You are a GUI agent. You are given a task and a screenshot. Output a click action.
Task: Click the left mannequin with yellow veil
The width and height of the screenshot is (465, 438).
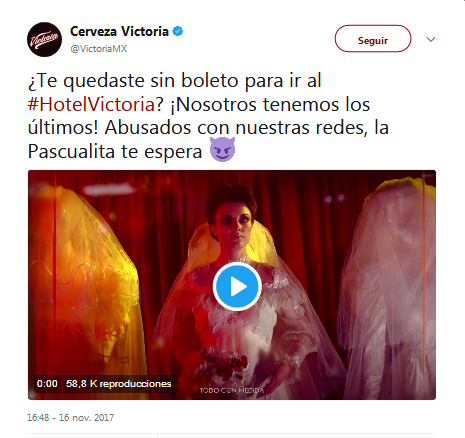[83, 283]
